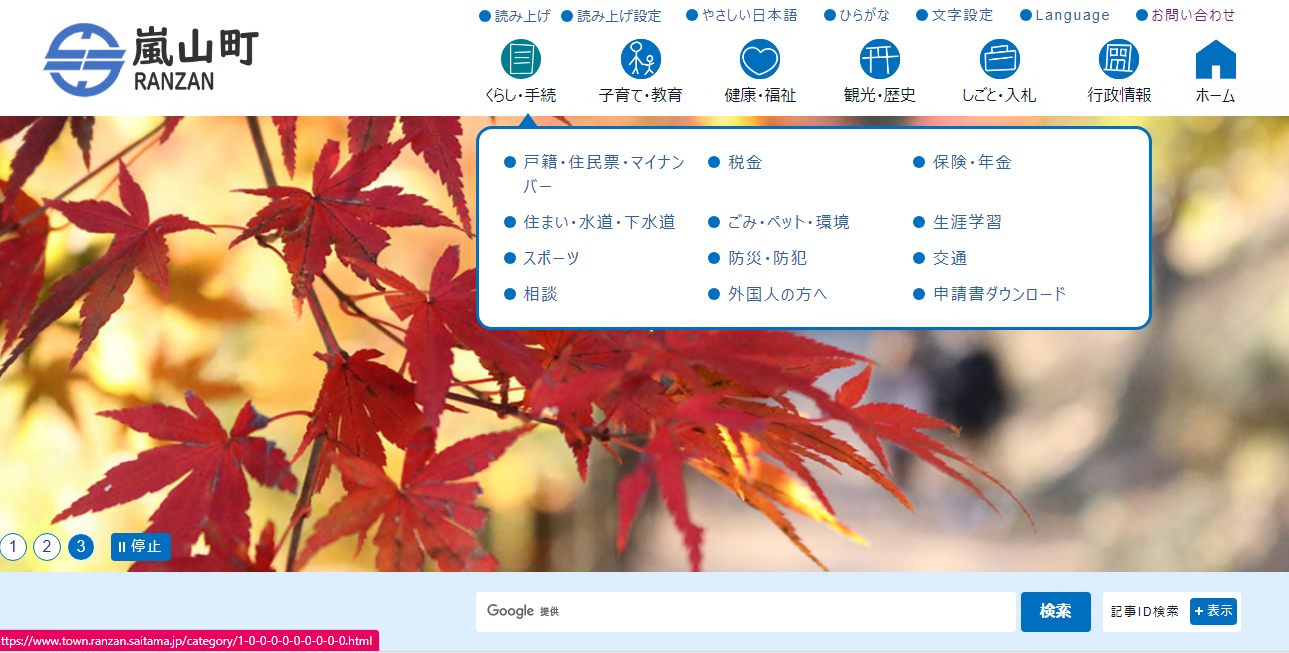Expand 記事ID検索 with 表示 button

(x=1213, y=611)
